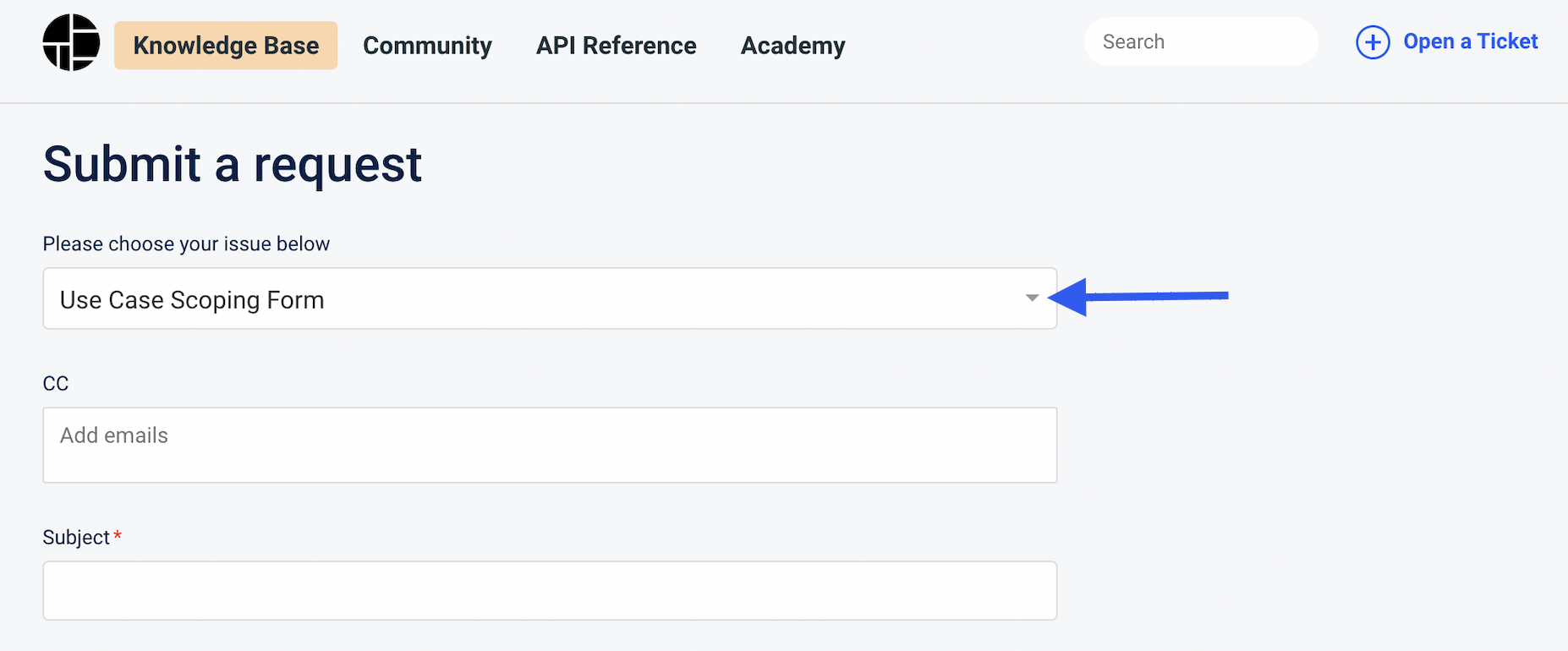Viewport: 1568px width, 651px height.
Task: Focus the Search box in header
Action: (x=1201, y=41)
